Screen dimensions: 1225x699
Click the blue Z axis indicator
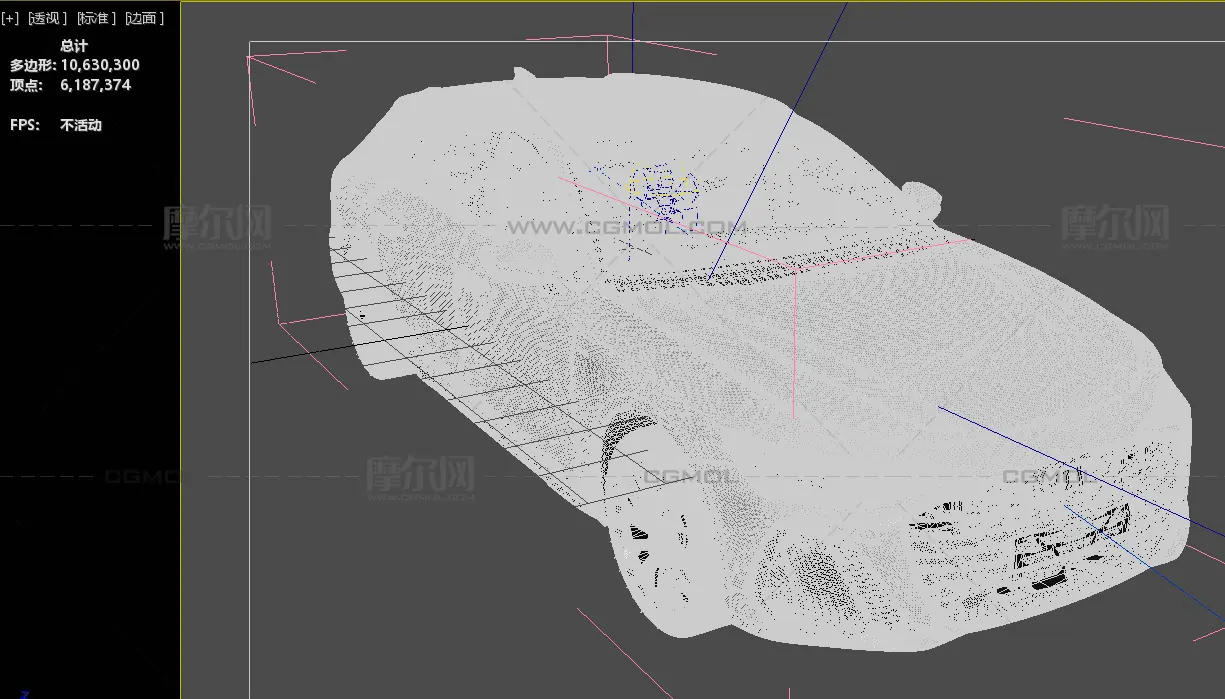click(x=25, y=693)
